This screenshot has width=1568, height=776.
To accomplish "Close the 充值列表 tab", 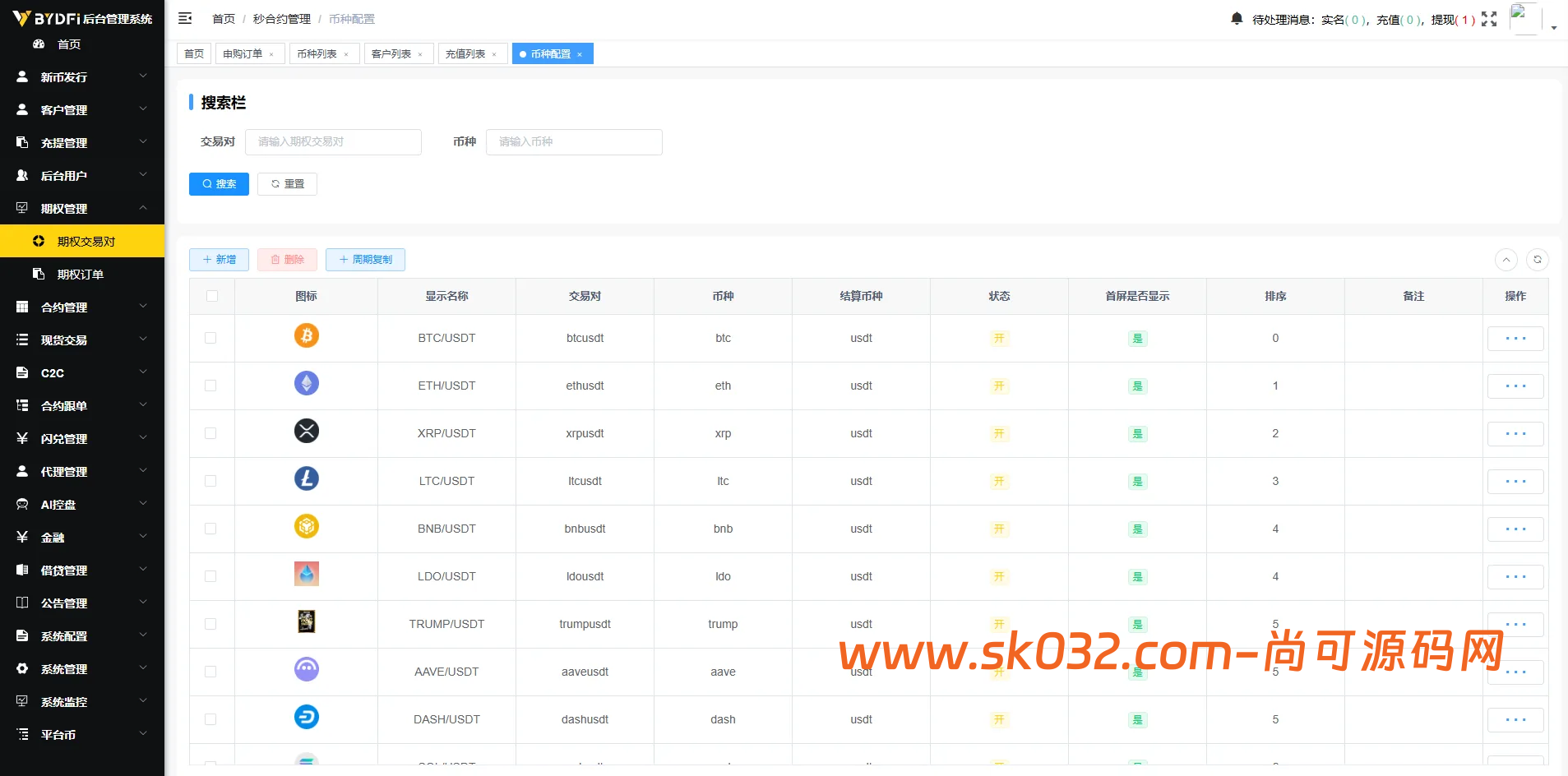I will point(494,54).
